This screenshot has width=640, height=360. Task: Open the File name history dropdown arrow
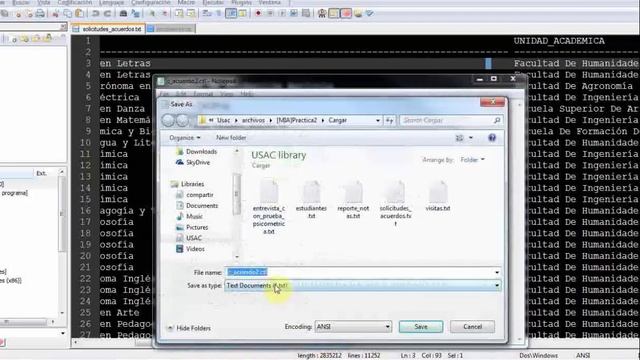[x=497, y=272]
